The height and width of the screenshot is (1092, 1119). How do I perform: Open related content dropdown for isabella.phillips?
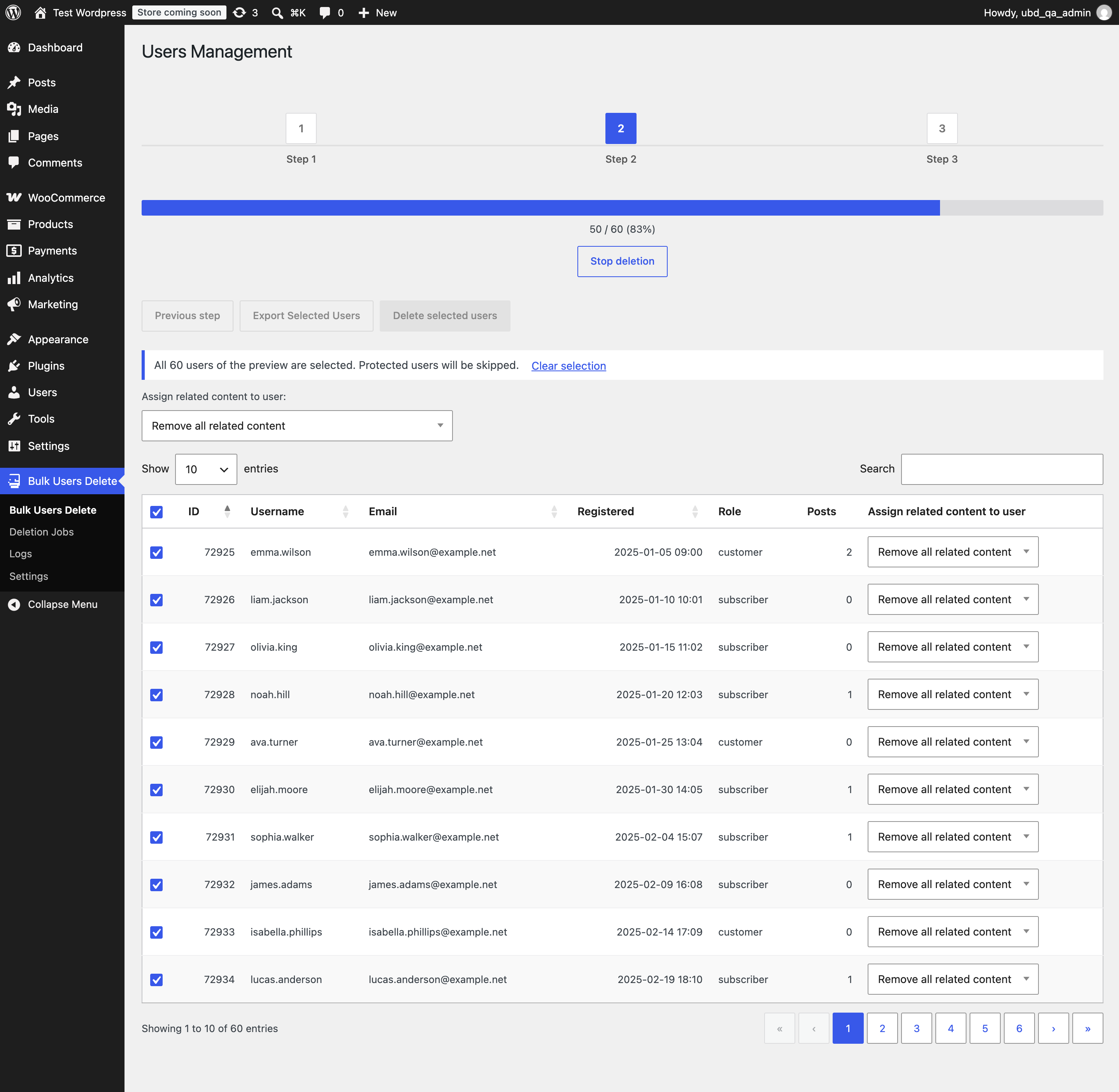953,932
